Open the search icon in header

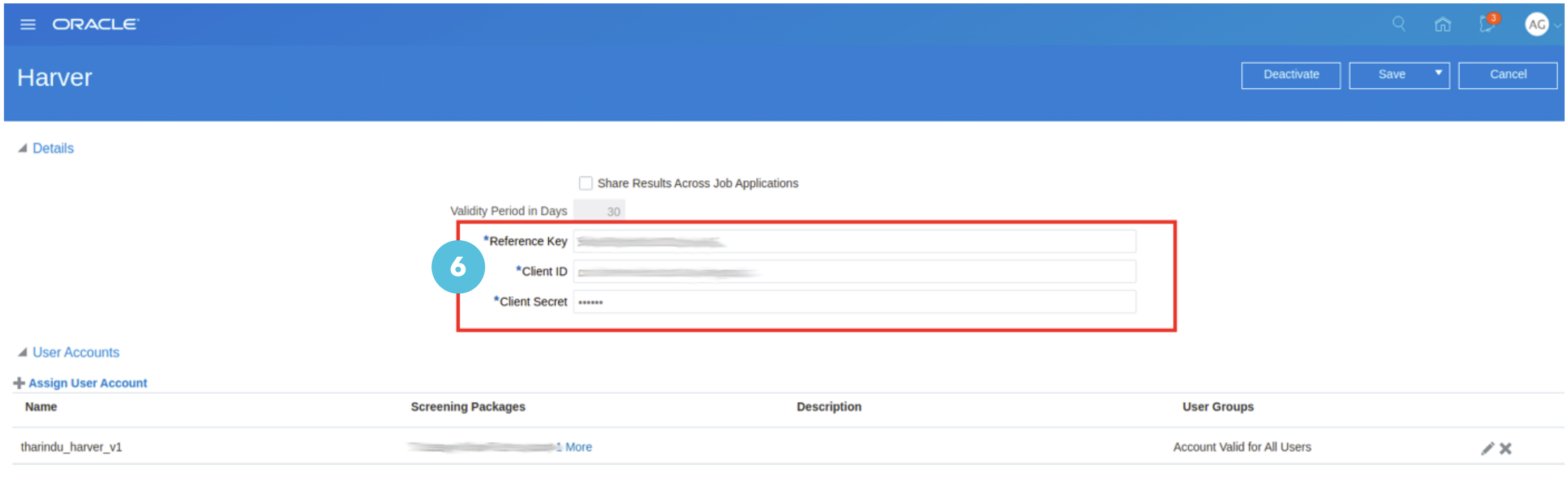1399,24
